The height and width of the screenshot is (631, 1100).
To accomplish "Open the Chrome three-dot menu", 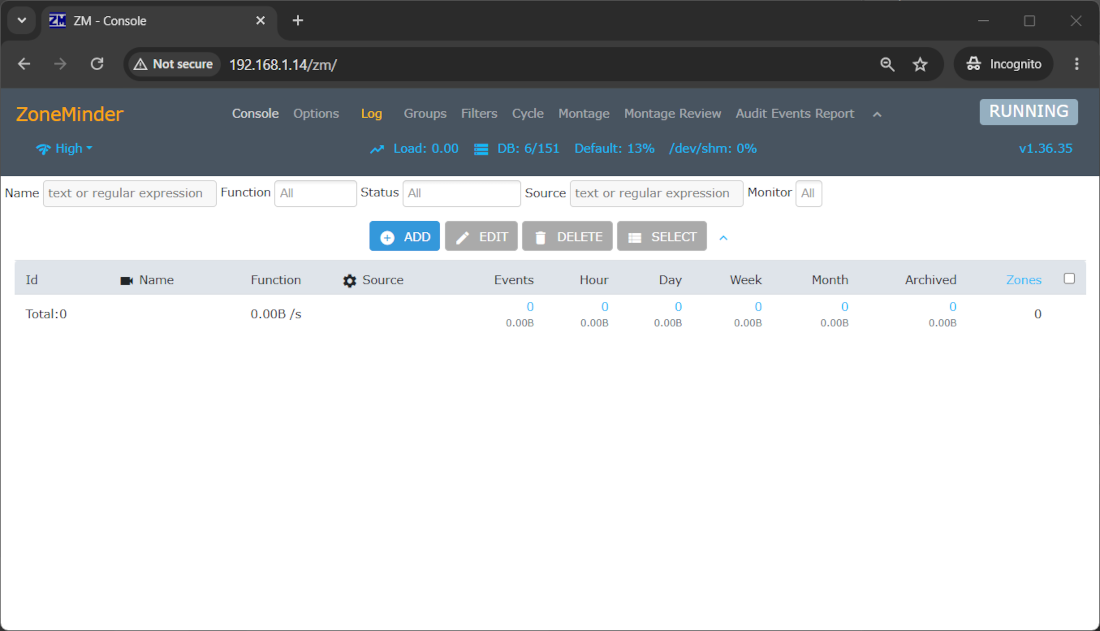I will 1077,64.
